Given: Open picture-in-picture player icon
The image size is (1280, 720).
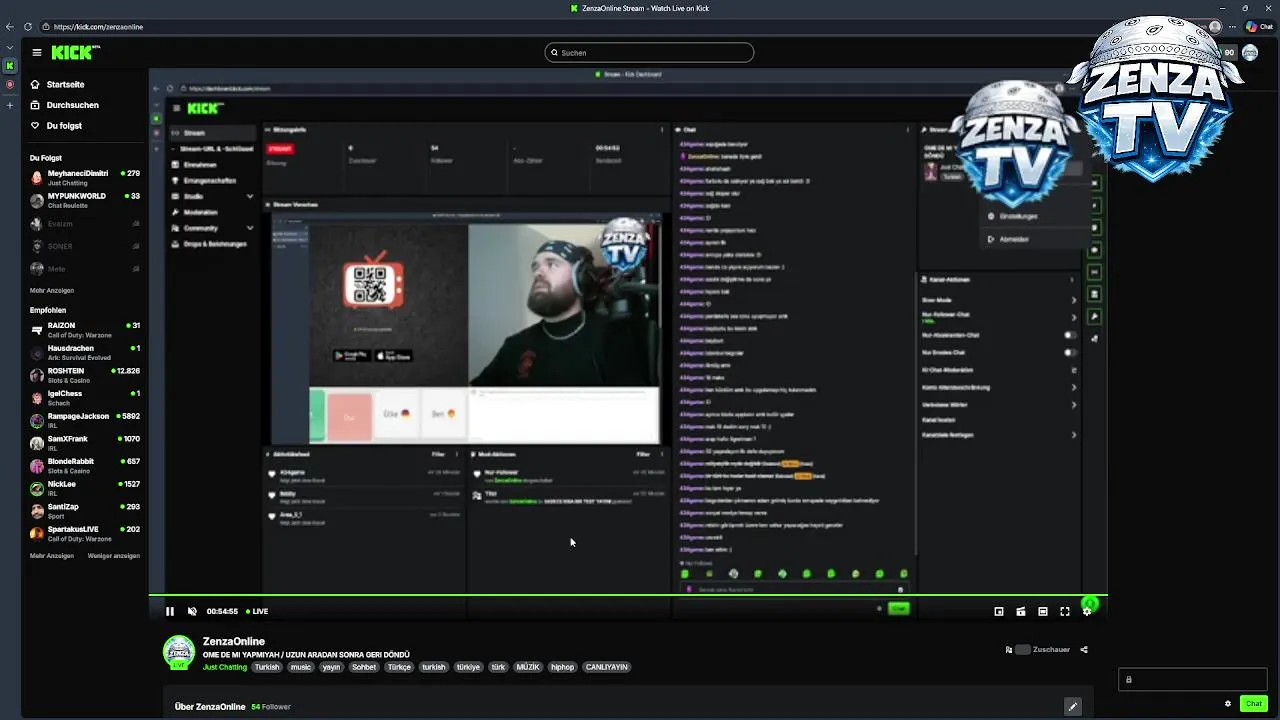Looking at the screenshot, I should point(999,611).
